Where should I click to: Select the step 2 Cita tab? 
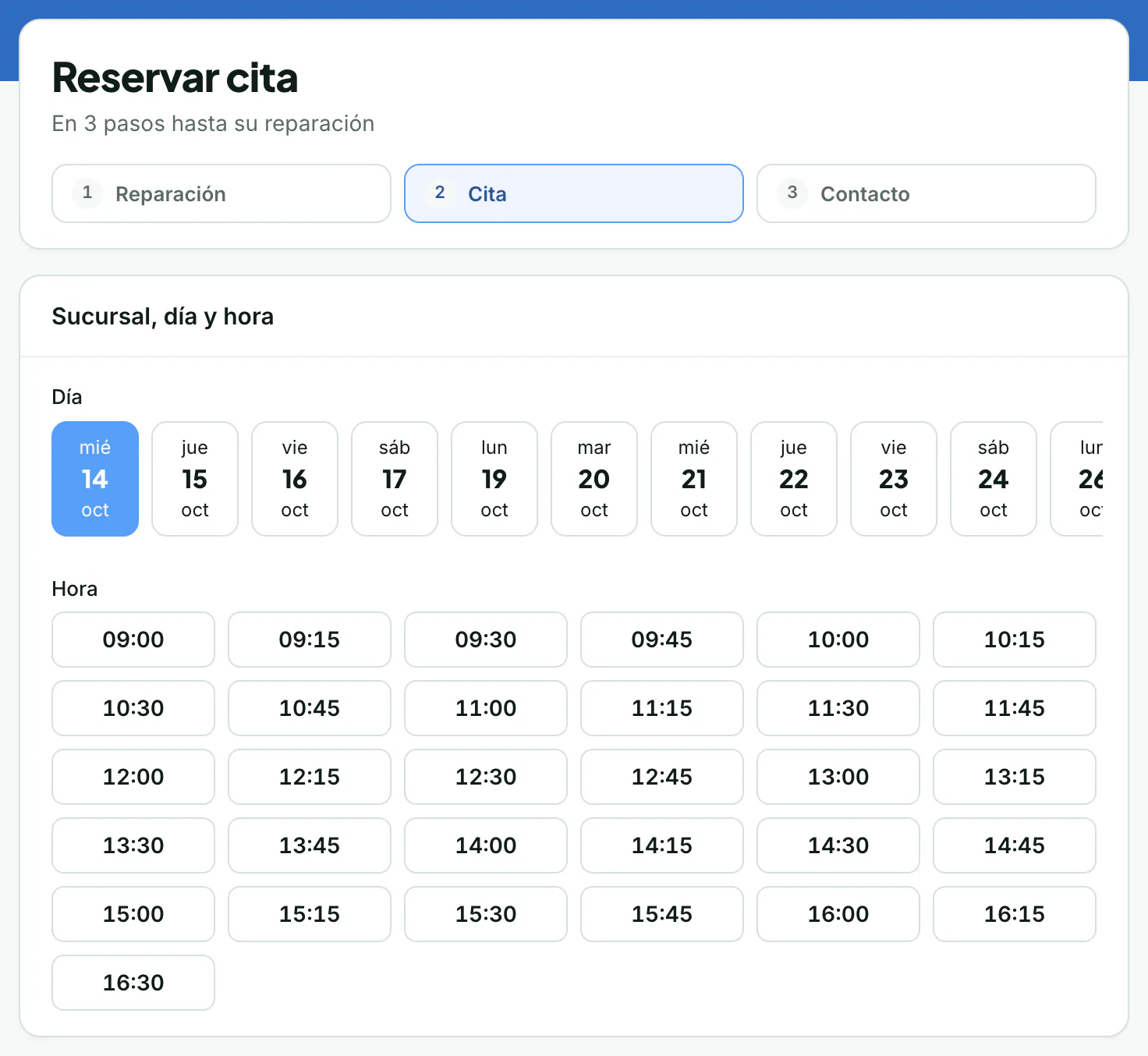574,193
